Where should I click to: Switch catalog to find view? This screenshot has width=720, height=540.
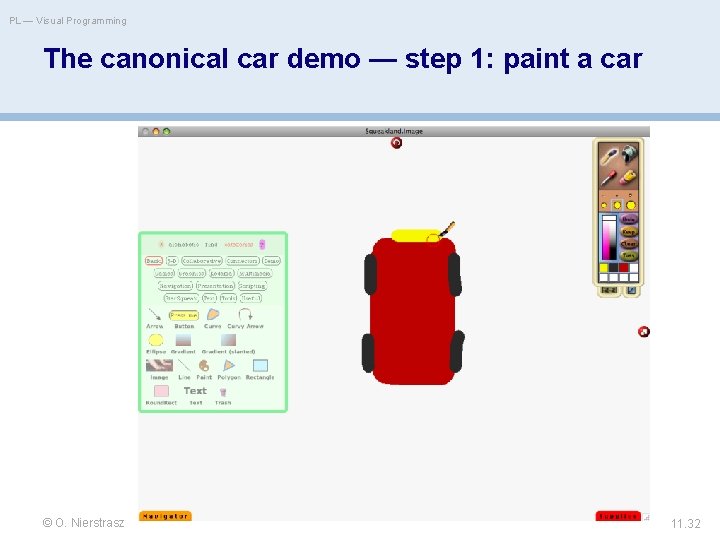click(211, 245)
